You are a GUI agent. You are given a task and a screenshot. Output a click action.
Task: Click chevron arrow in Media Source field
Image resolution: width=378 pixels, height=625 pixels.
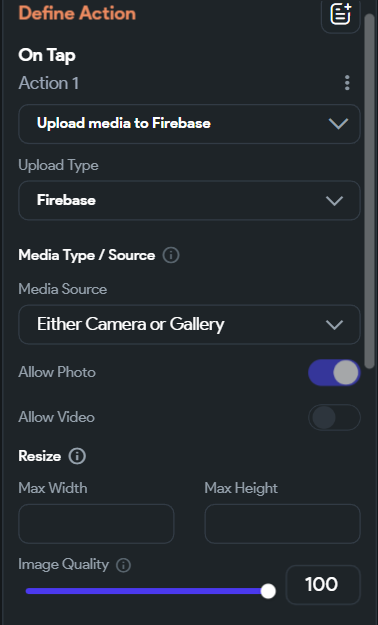point(334,325)
